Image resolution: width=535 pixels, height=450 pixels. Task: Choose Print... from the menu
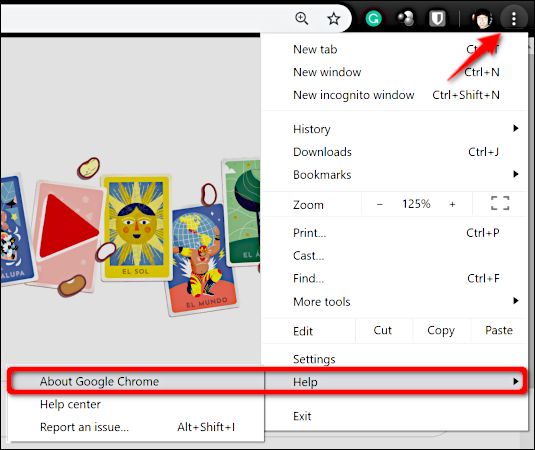(394, 233)
